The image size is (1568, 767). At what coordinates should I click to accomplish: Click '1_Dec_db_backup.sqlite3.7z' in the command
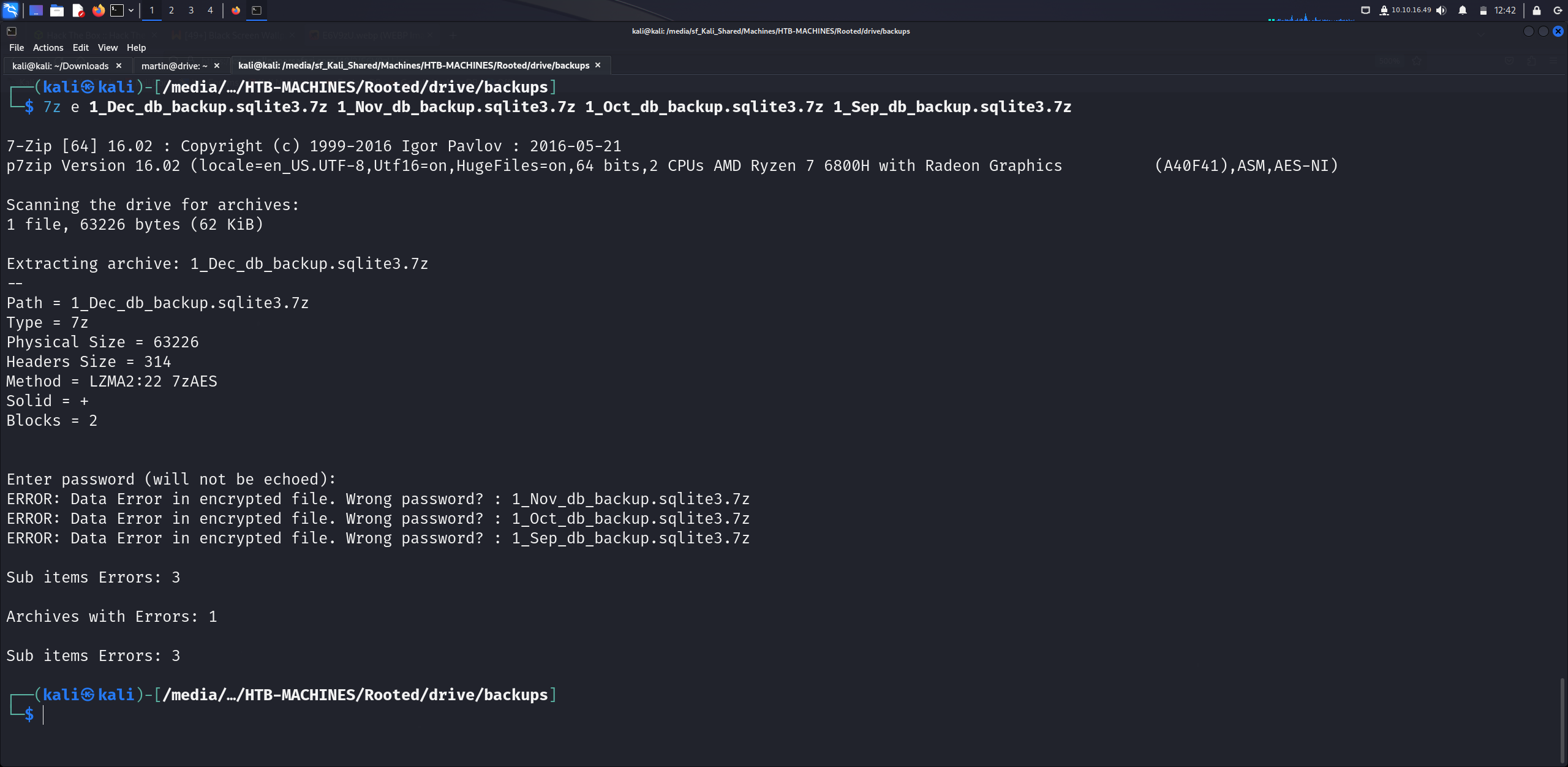coord(208,107)
